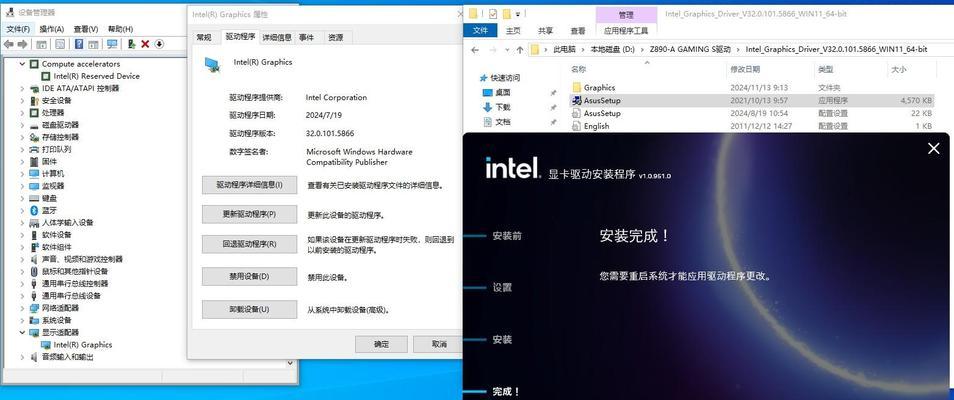Expand the 磁盘驱动器 tree node
This screenshot has height=400, width=954.
click(x=23, y=125)
